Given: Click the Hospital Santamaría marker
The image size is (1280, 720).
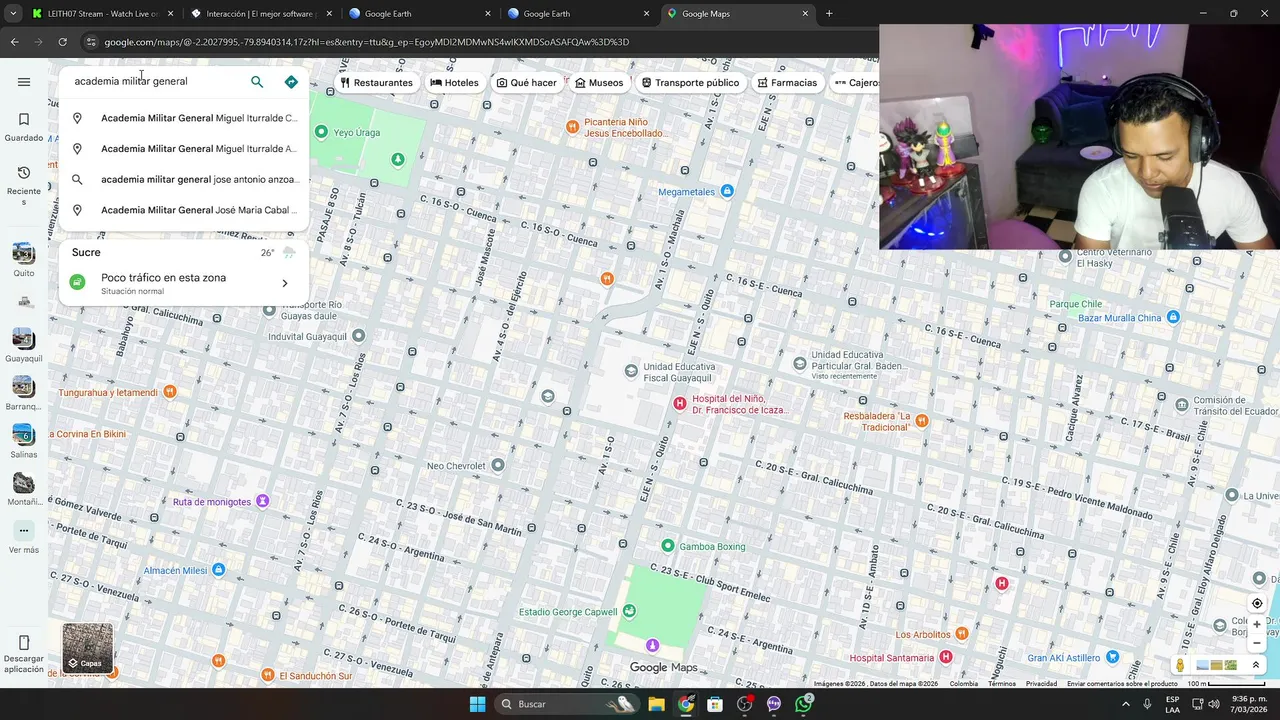Looking at the screenshot, I should pyautogui.click(x=946, y=657).
